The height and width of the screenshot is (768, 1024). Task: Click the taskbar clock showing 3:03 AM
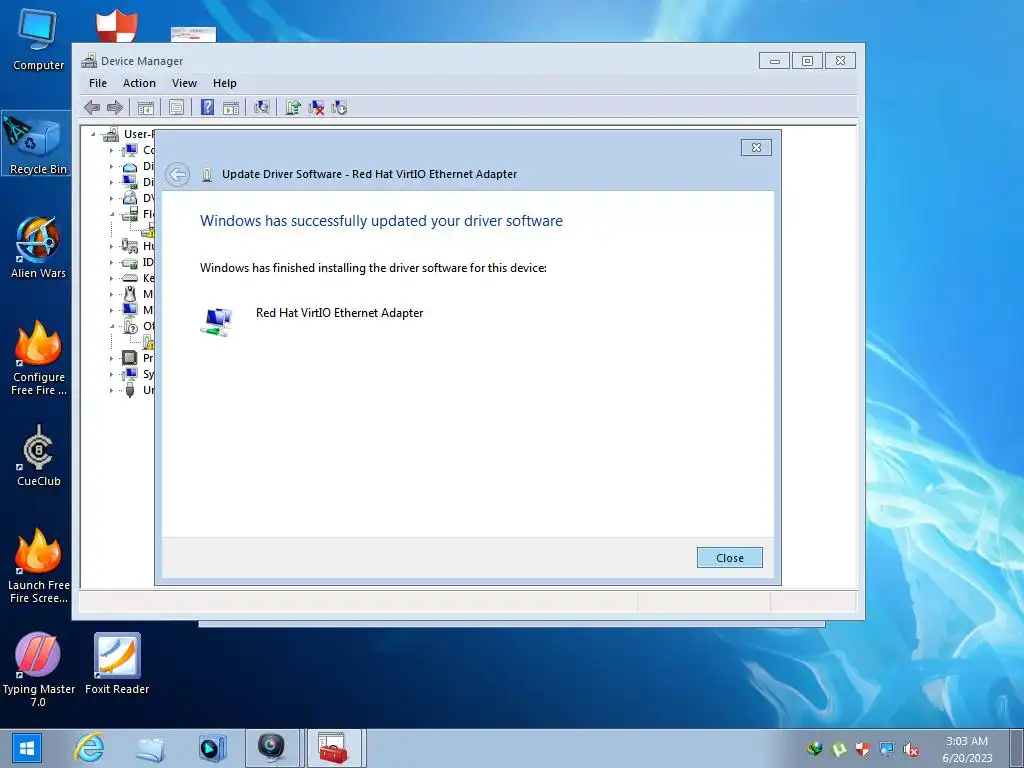click(x=967, y=749)
